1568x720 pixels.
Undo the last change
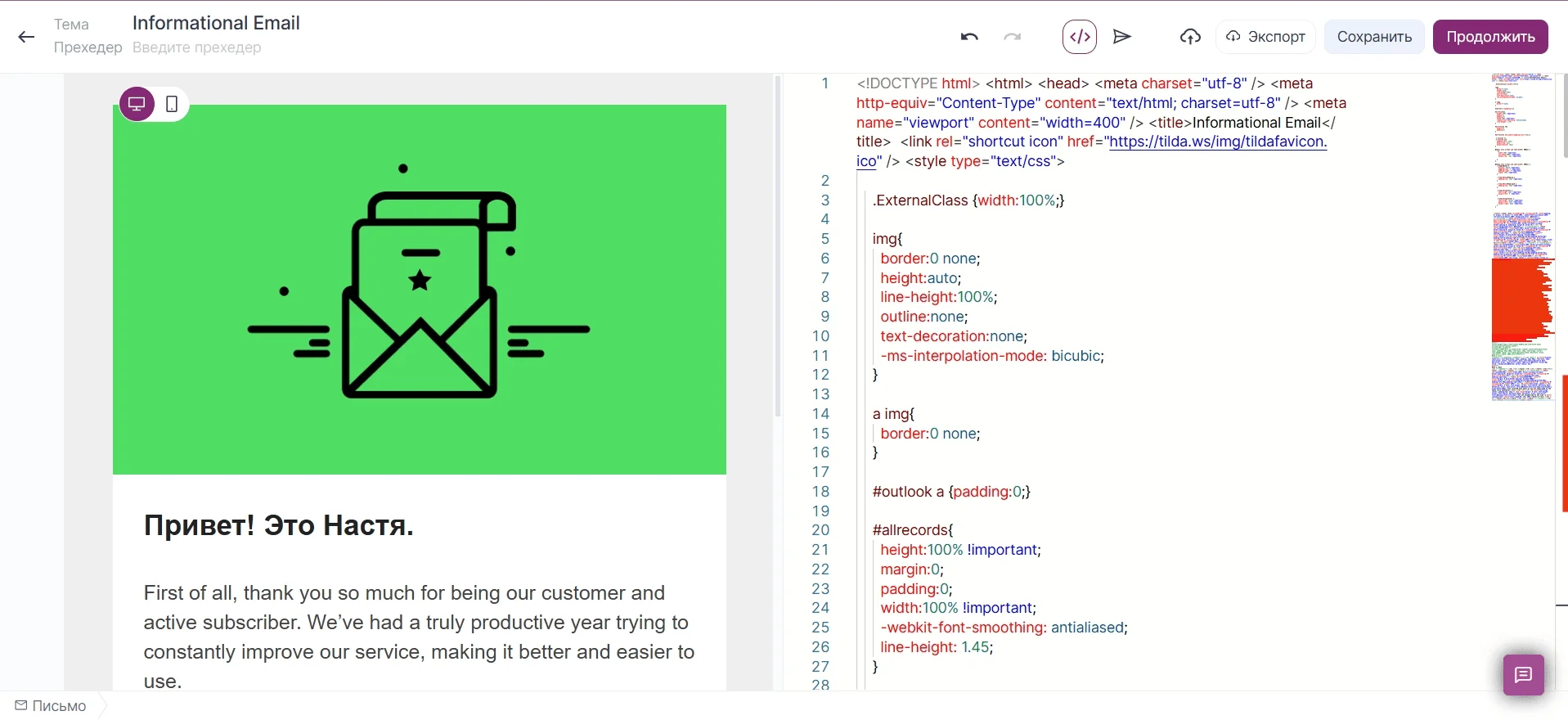(x=969, y=37)
